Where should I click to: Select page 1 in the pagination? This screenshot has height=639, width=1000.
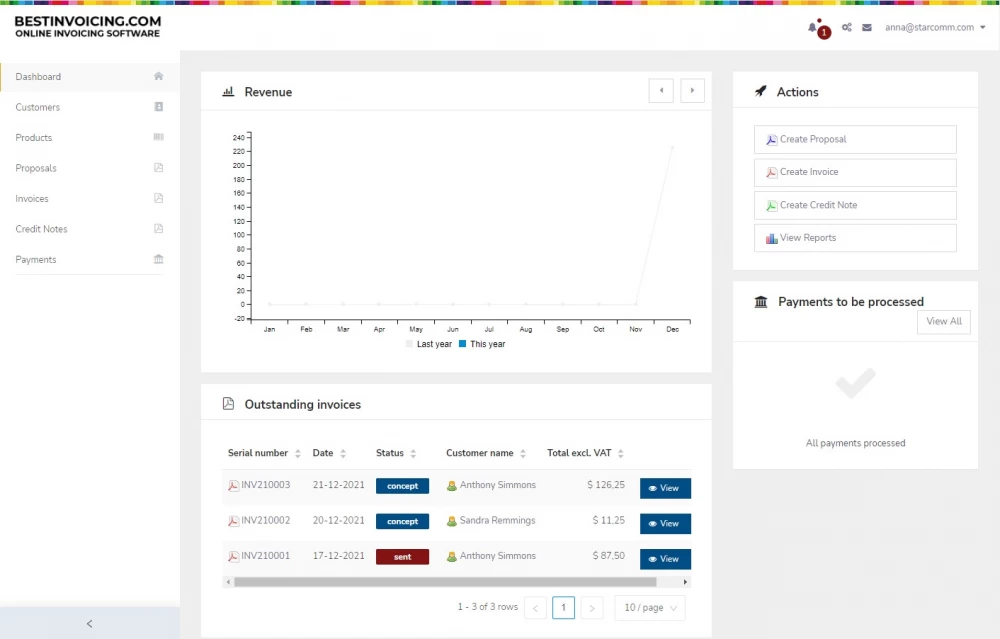coord(563,608)
